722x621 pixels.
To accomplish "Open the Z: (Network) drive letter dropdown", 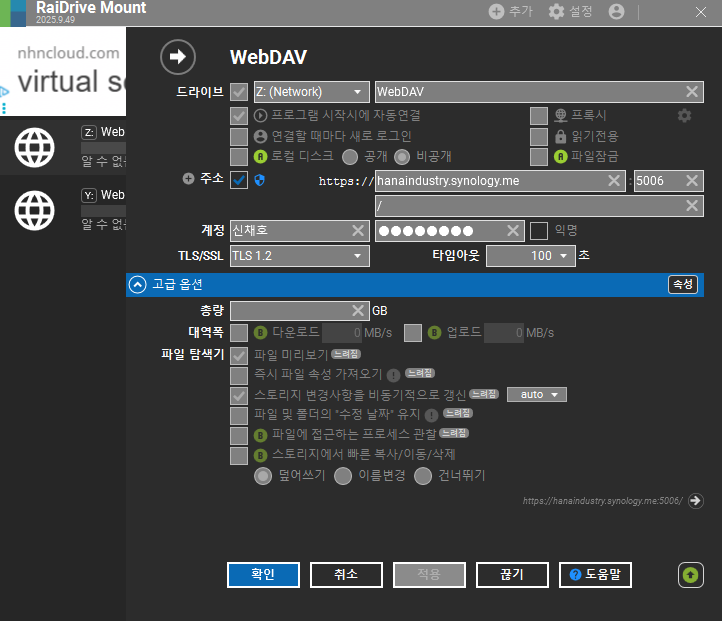I will point(310,92).
